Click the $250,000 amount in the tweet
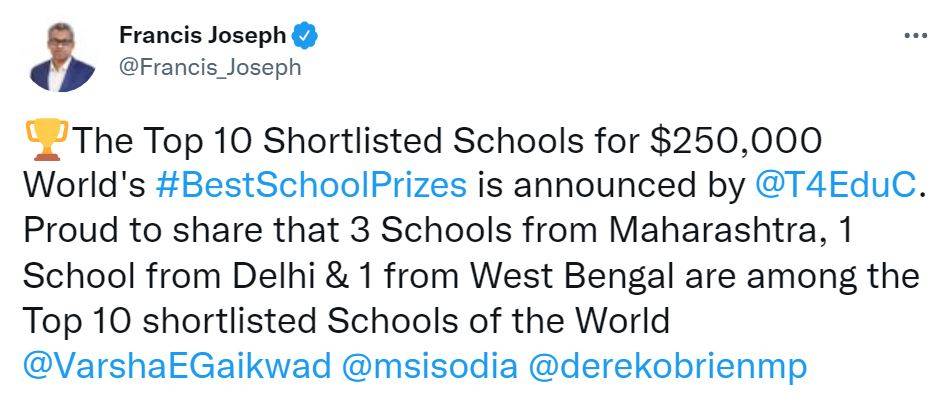The height and width of the screenshot is (408, 945). click(735, 141)
